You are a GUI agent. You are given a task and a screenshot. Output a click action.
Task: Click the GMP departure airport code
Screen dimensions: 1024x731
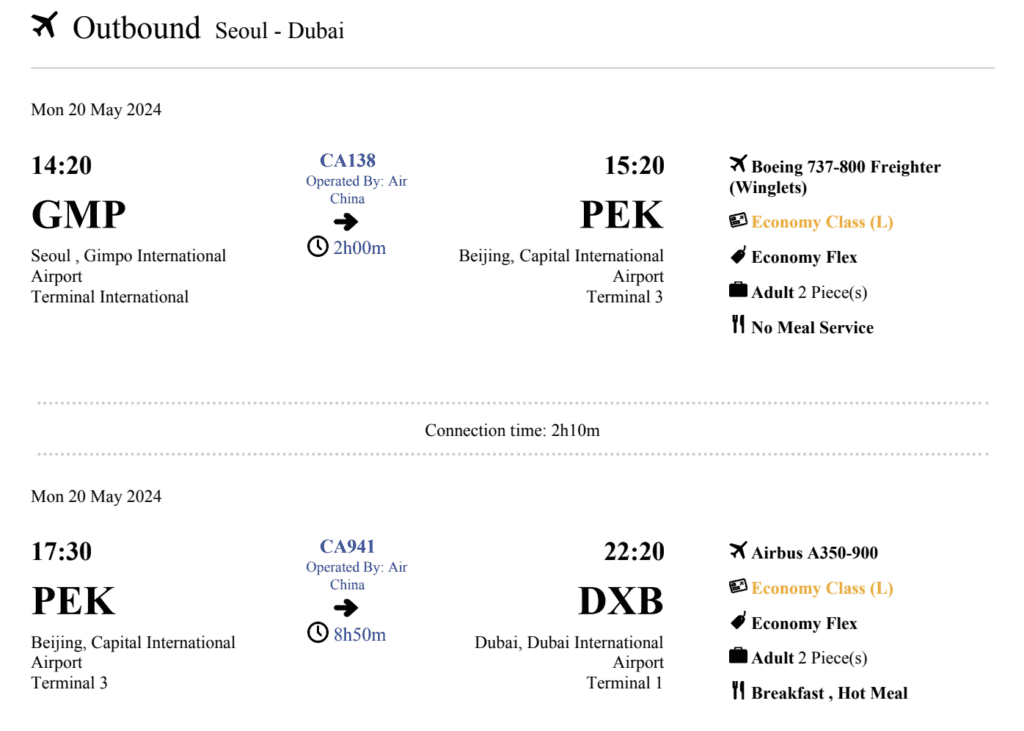[x=79, y=215]
